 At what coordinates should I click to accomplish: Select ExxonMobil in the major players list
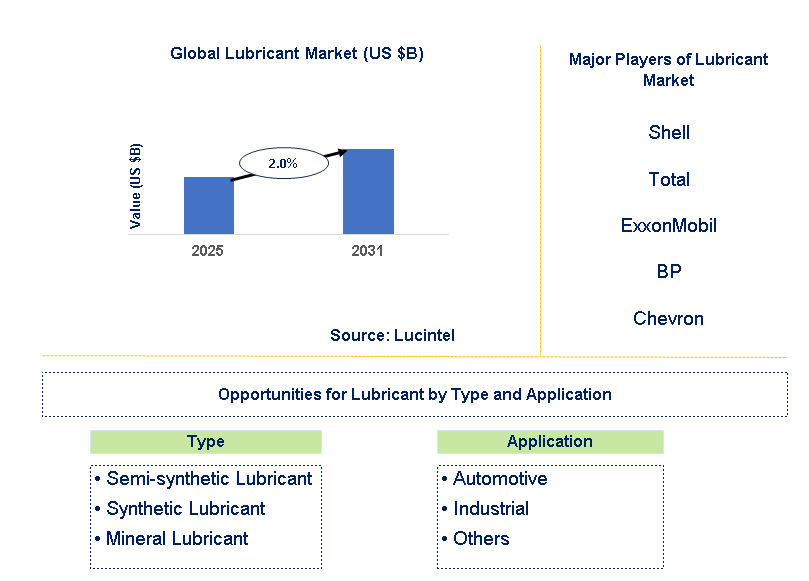pos(669,225)
